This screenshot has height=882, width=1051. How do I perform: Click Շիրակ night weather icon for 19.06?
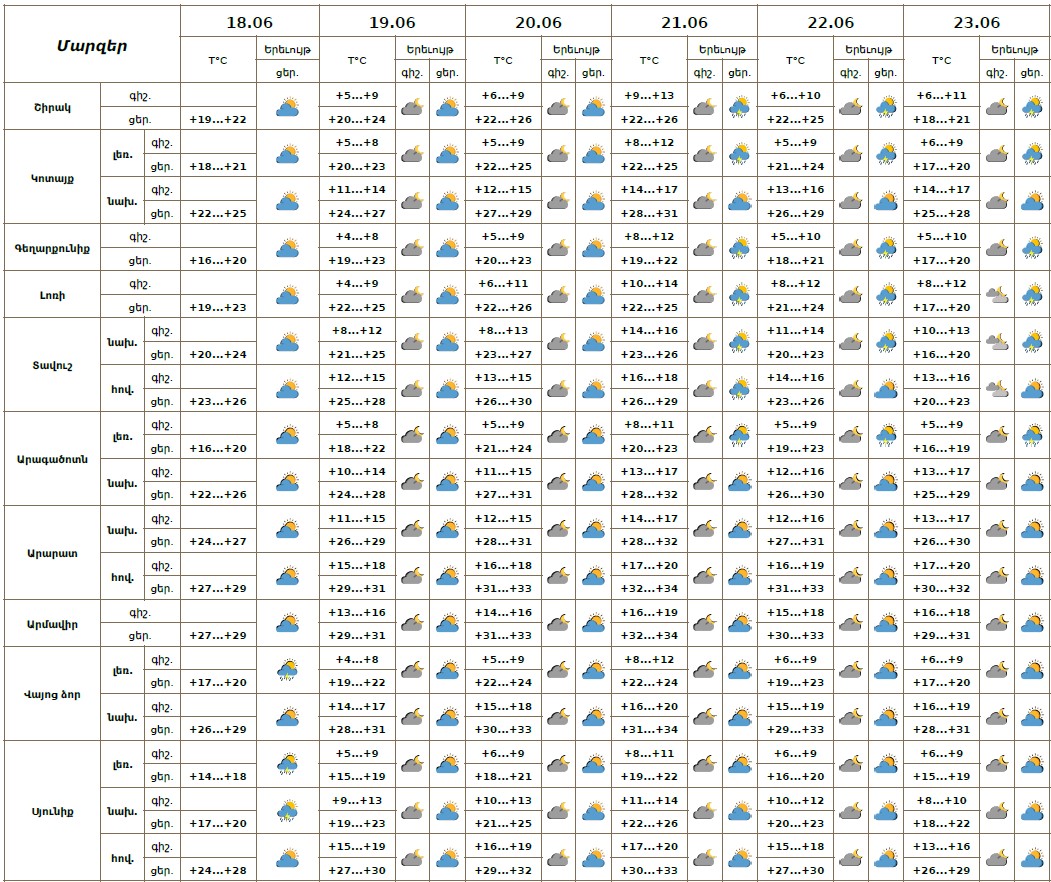click(x=411, y=107)
